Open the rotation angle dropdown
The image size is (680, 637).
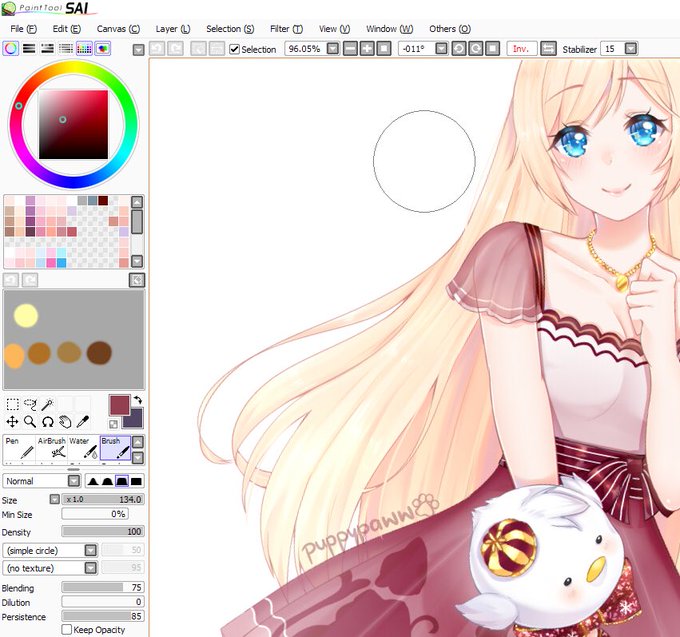(x=441, y=48)
